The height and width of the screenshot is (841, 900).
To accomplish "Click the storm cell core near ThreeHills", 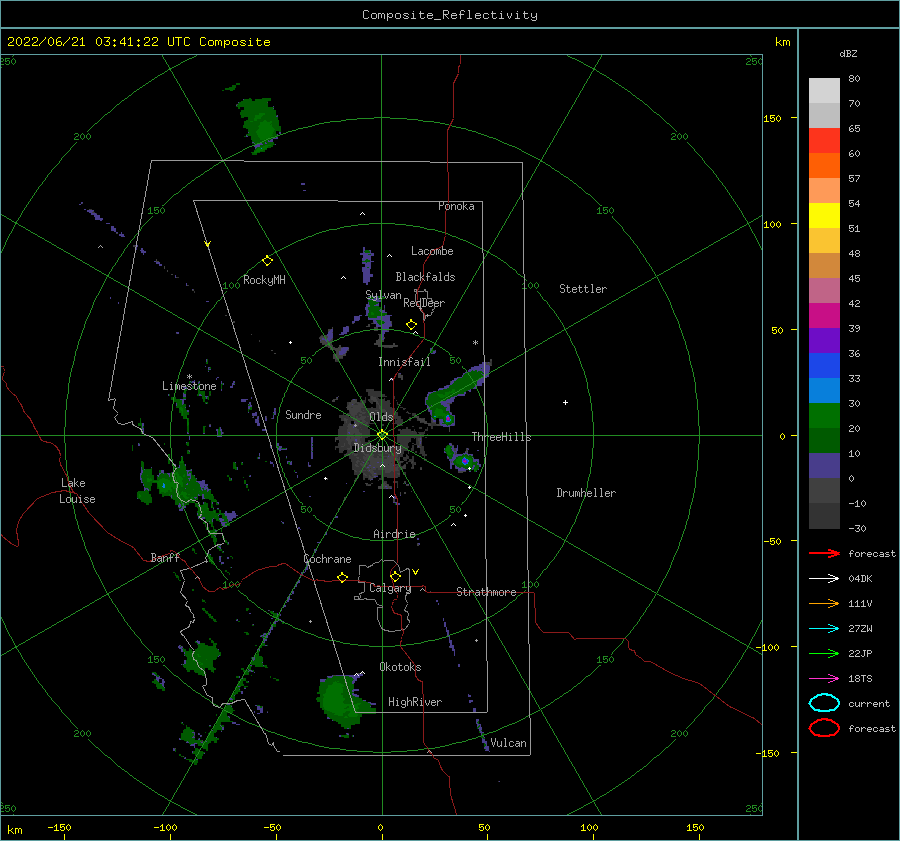I will tap(465, 461).
